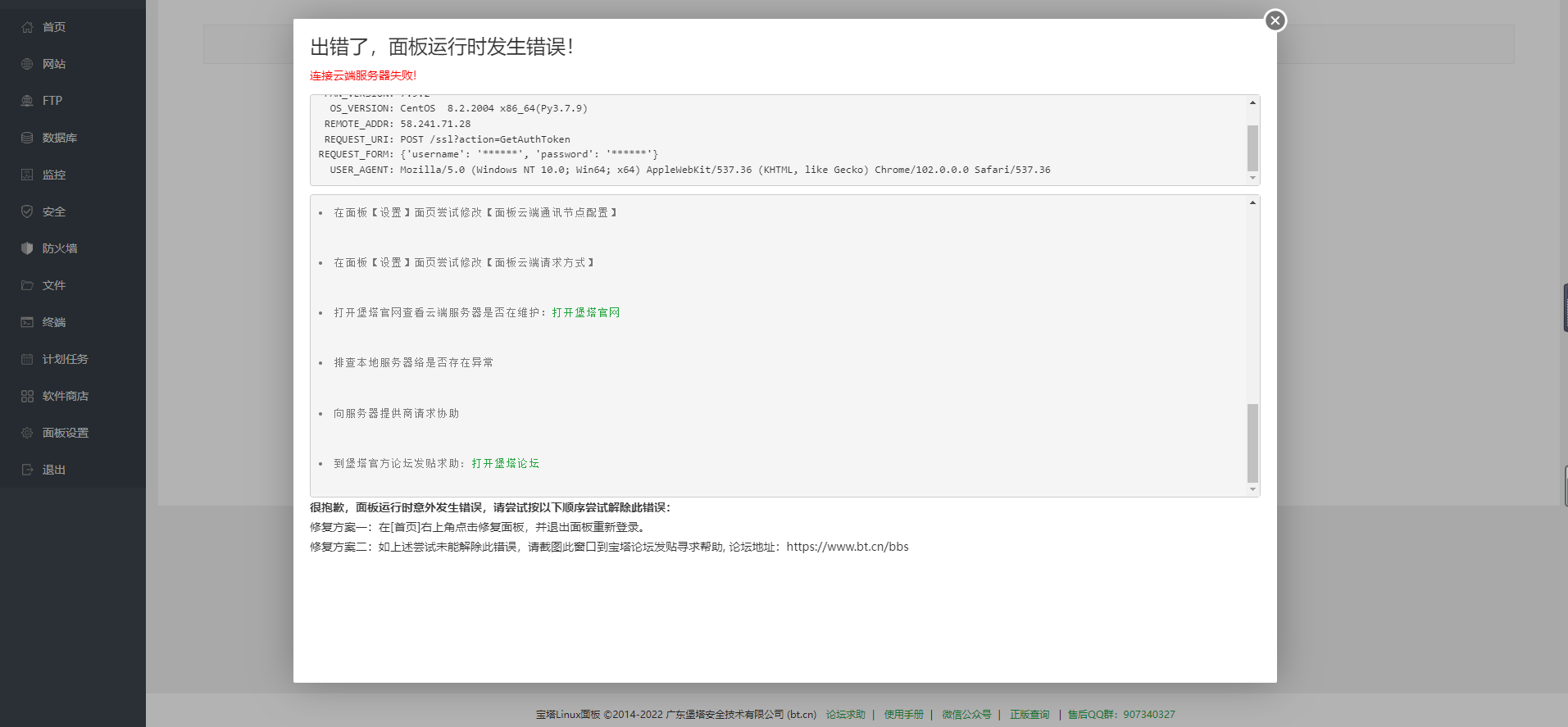This screenshot has height=727, width=1568.
Task: Click the database icon beside 数据库
Action: pyautogui.click(x=27, y=138)
